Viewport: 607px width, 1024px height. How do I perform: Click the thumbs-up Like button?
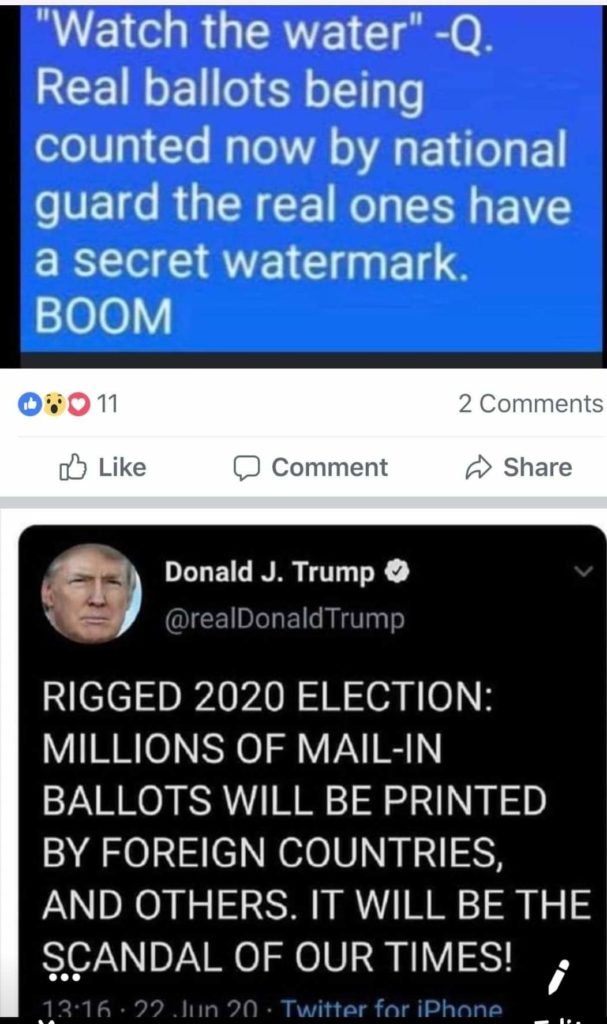103,468
